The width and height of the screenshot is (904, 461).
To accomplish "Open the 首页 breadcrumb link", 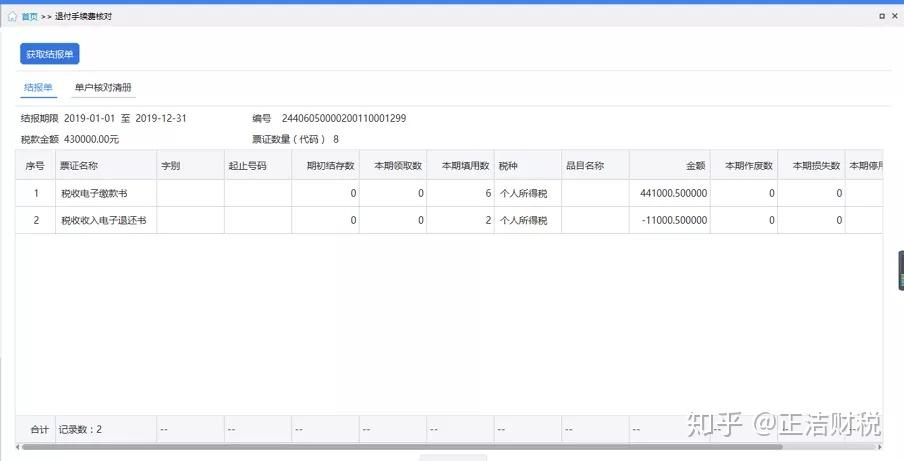I will coord(30,17).
